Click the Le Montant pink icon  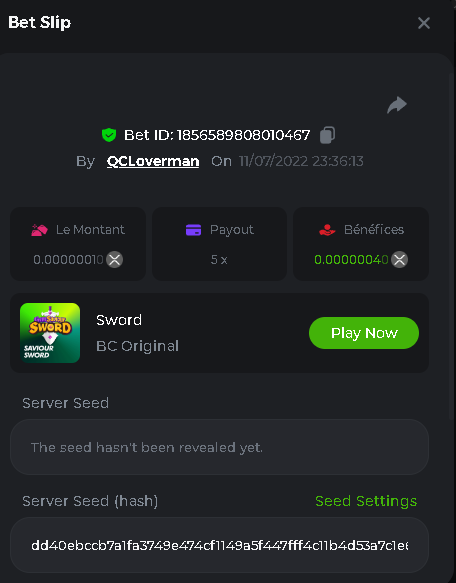pos(39,230)
